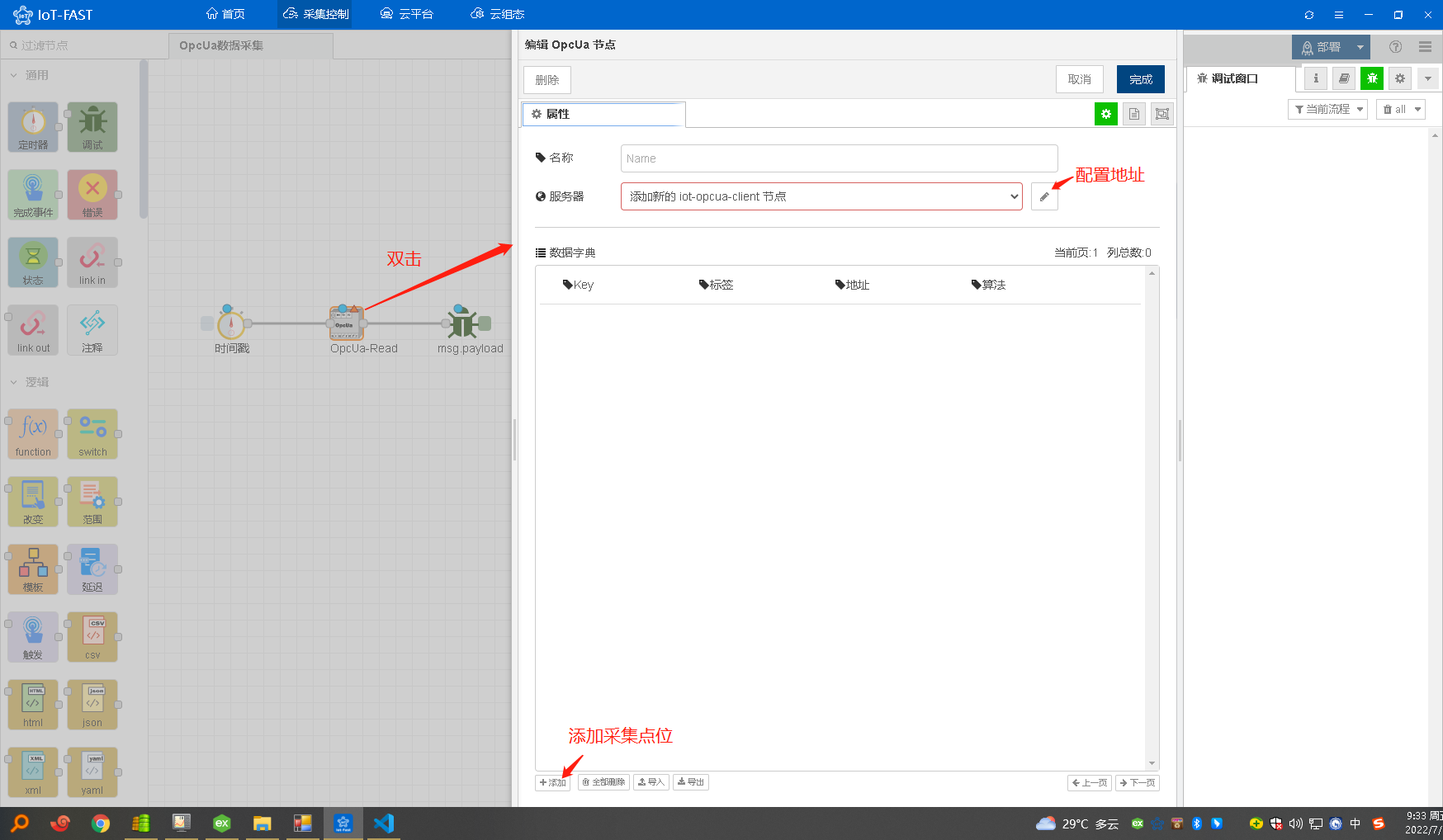Viewport: 1443px width, 840px height.
Task: Click 添加 to add a collection point
Action: click(553, 782)
